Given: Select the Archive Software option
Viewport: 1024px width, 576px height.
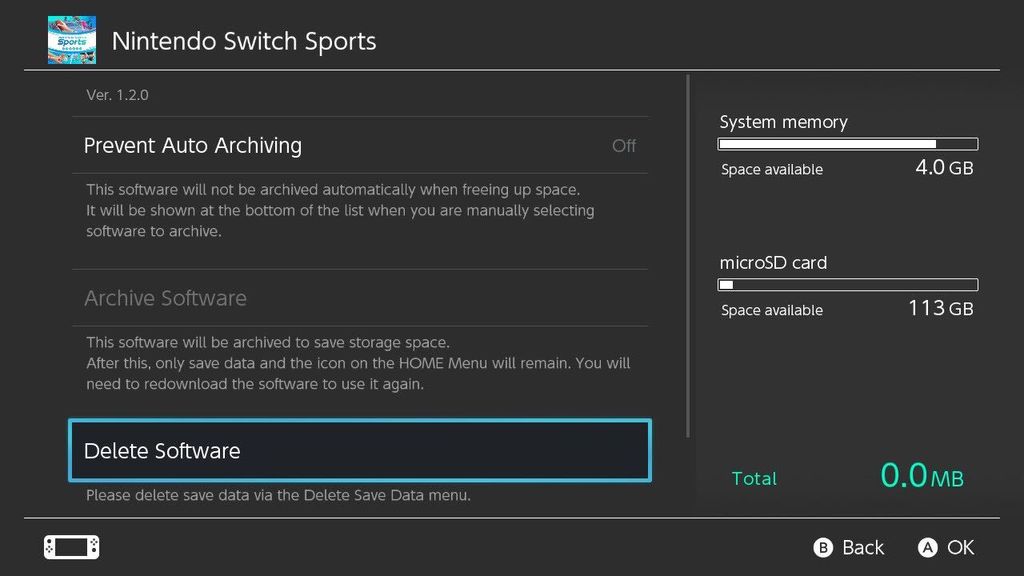Looking at the screenshot, I should pos(360,298).
